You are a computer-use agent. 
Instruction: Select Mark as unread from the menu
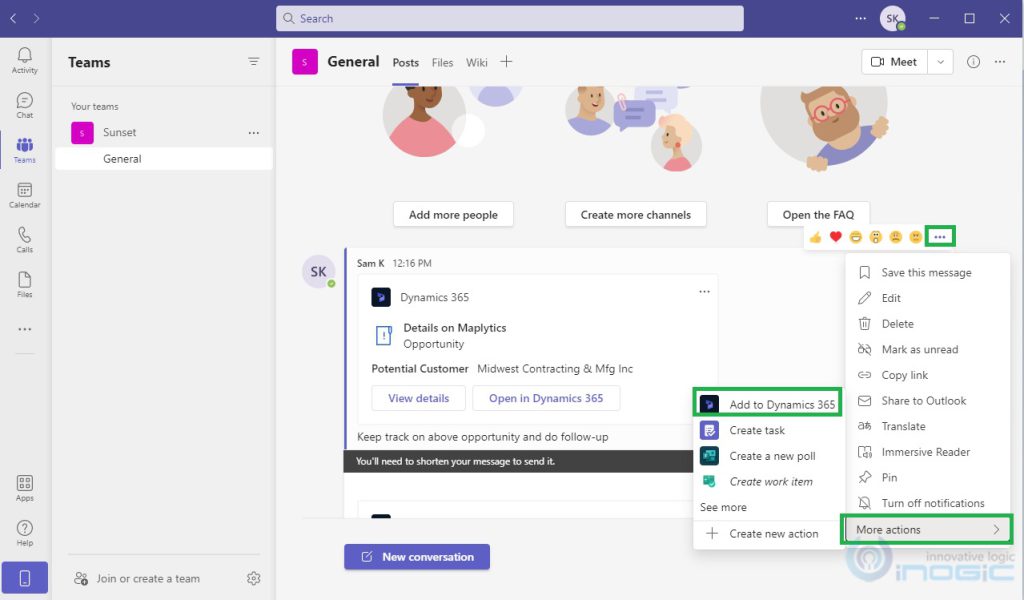[x=921, y=349]
